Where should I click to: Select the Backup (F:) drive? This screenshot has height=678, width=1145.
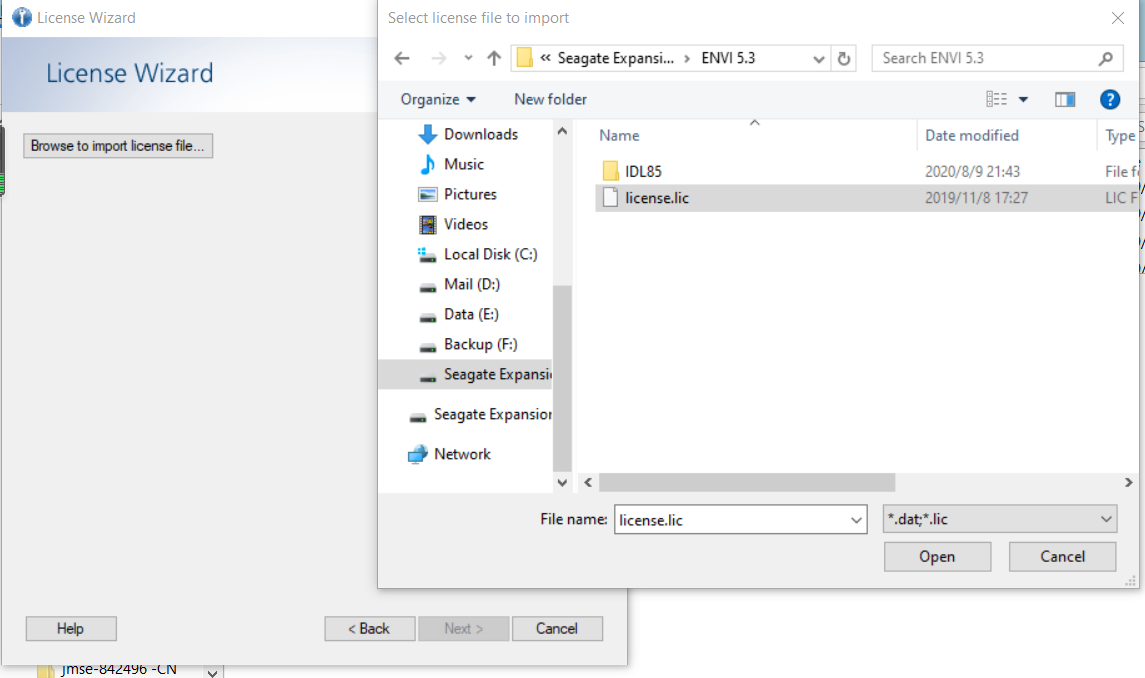(475, 344)
